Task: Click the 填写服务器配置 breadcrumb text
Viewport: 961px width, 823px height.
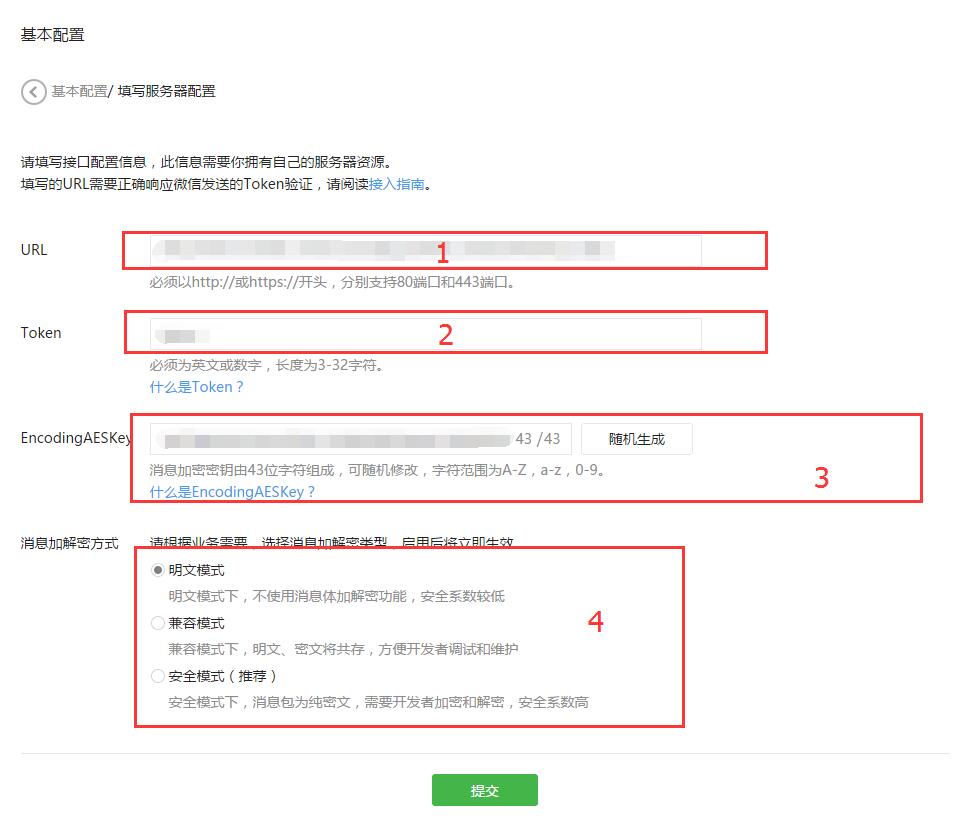Action: click(x=166, y=91)
